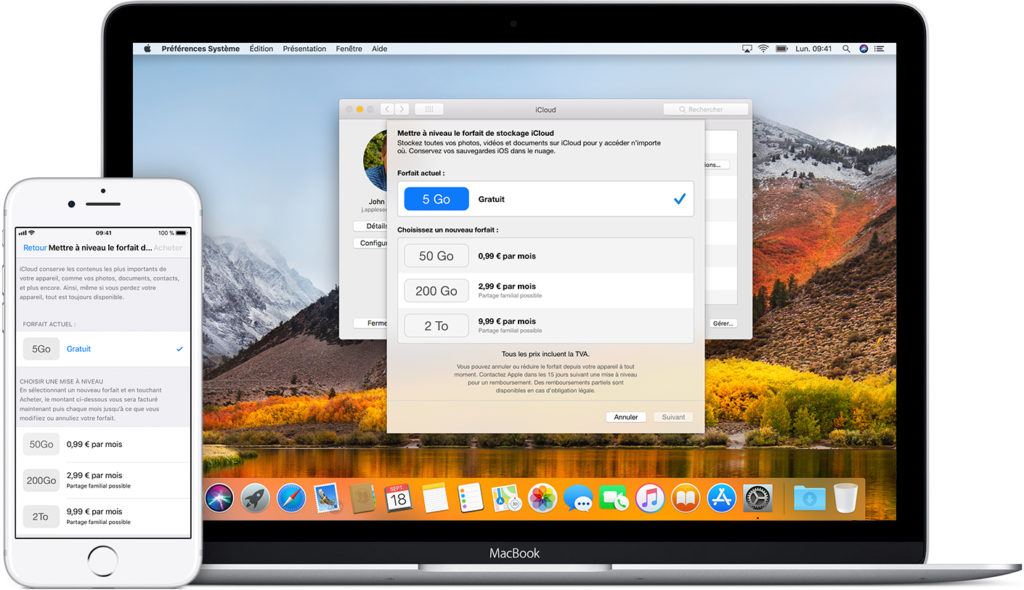Open Reminders app in Dock
The height and width of the screenshot is (590, 1024).
tap(470, 499)
